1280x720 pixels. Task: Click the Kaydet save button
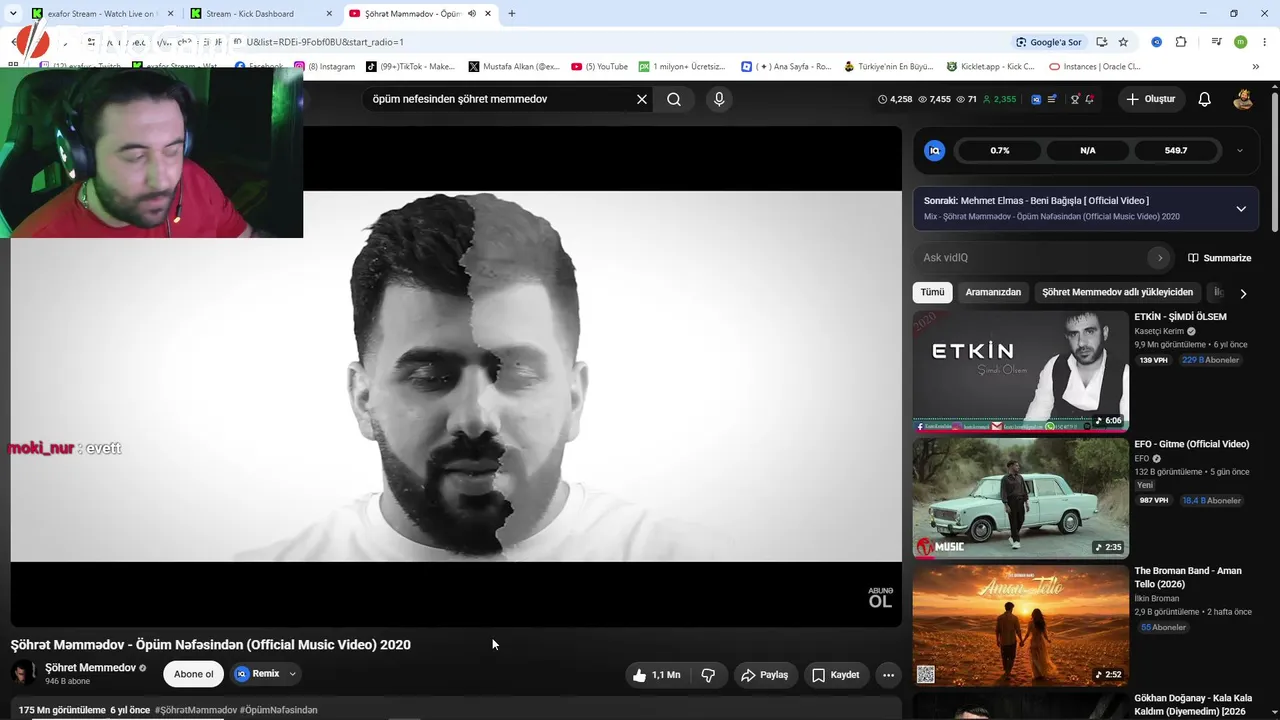(835, 675)
